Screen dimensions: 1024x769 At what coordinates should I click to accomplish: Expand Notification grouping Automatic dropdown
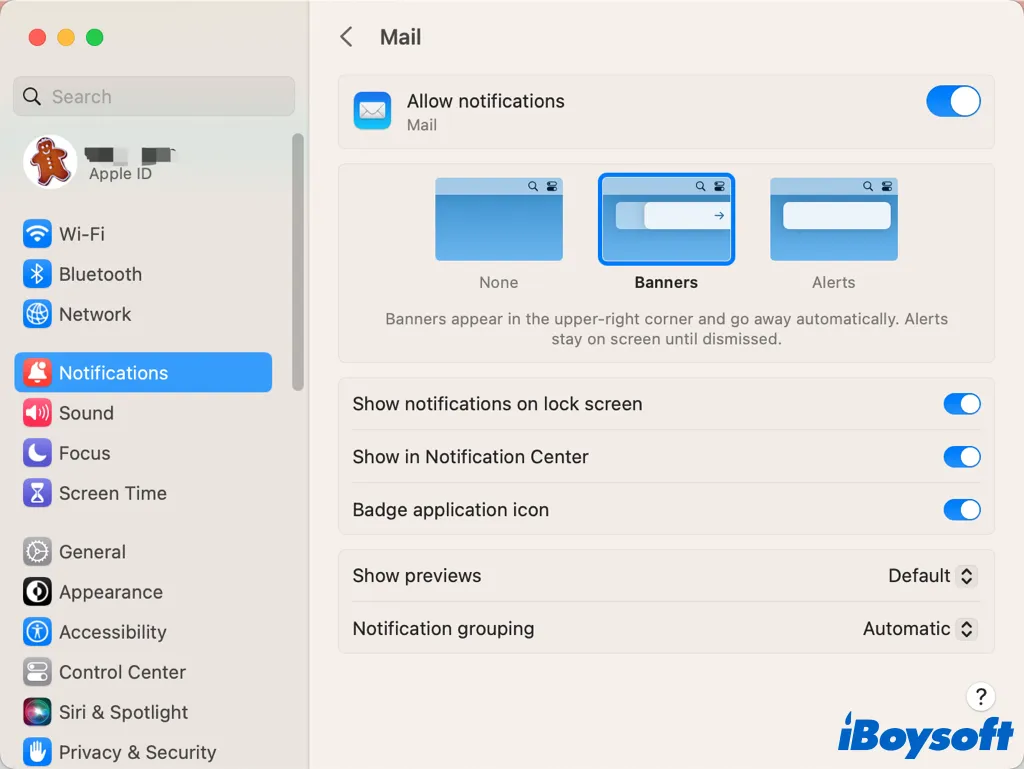[920, 629]
